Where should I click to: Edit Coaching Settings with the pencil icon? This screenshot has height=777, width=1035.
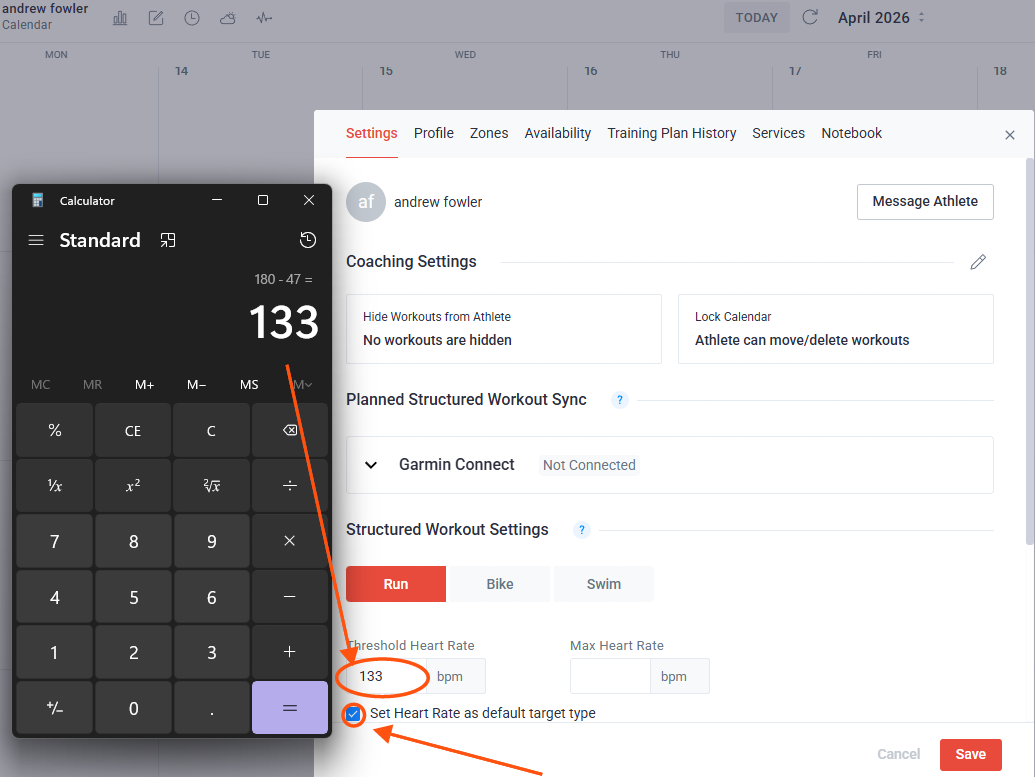click(x=978, y=262)
